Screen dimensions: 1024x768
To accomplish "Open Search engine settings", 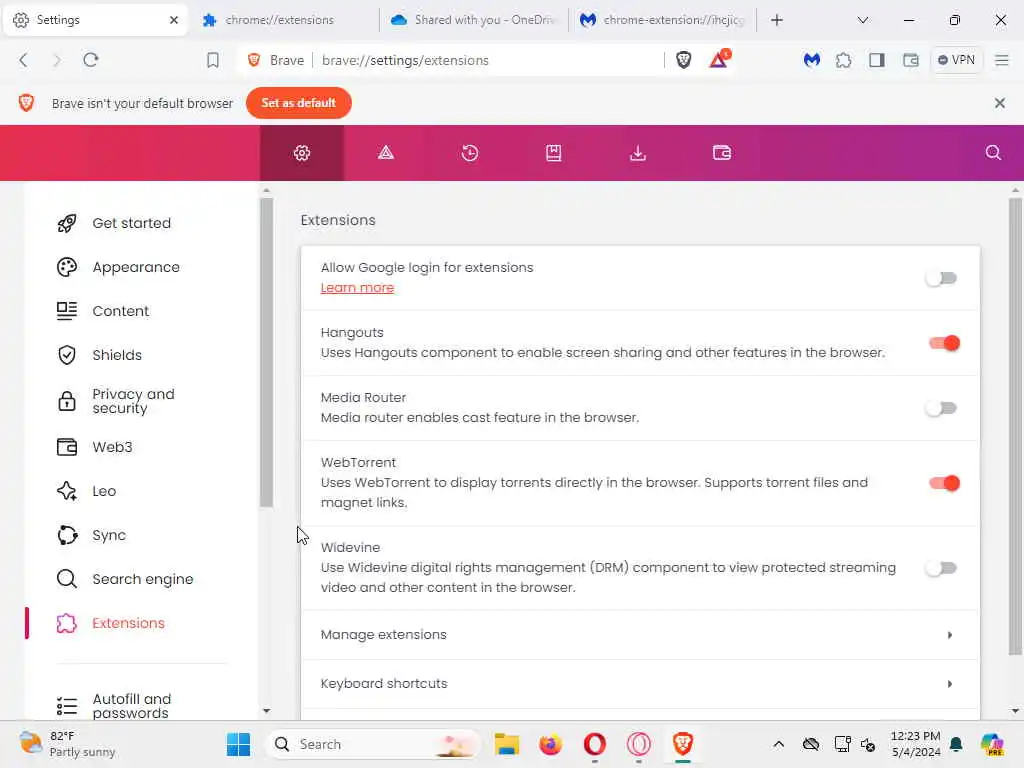I will pyautogui.click(x=142, y=579).
